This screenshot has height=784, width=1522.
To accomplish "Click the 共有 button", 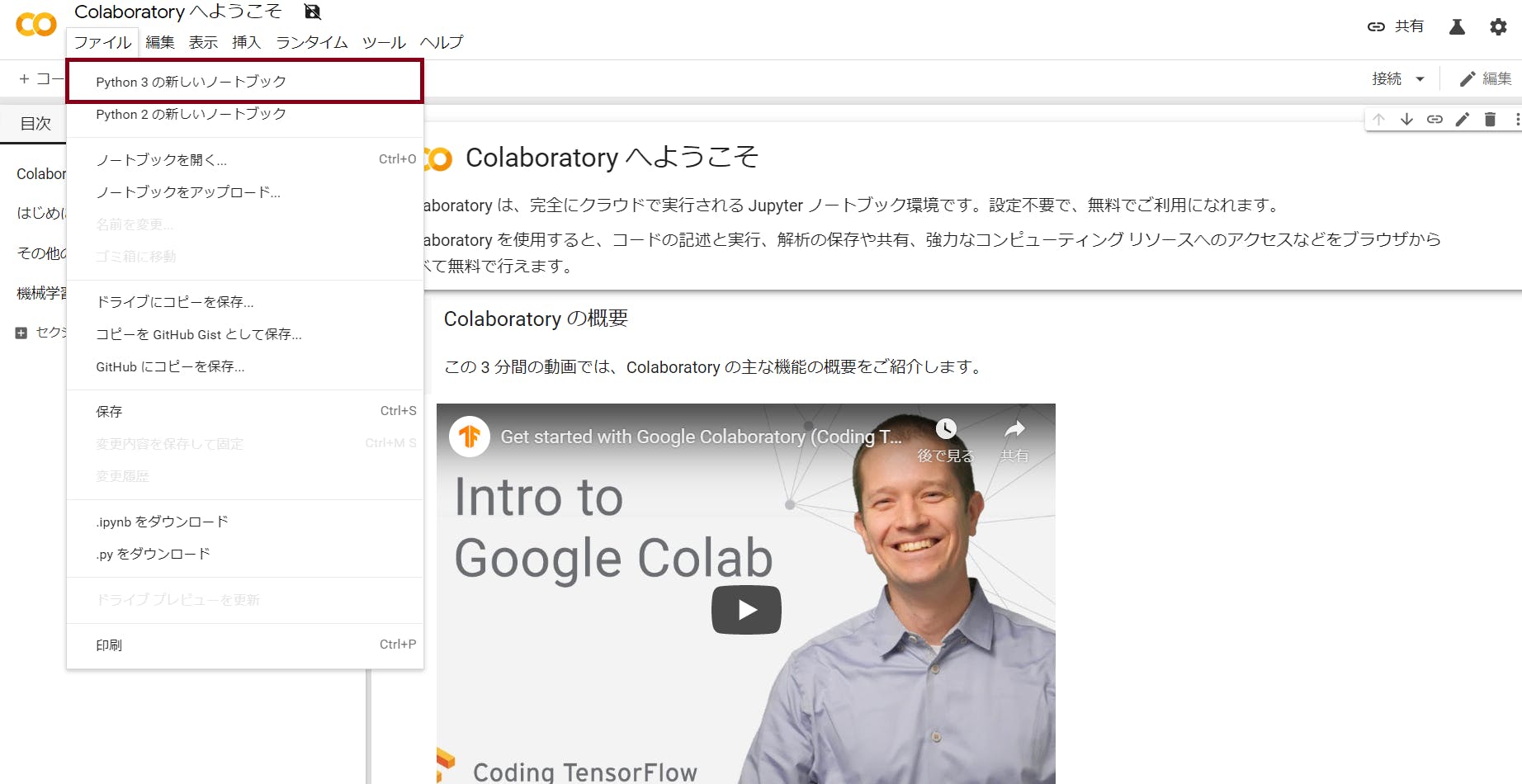I will pos(1411,26).
